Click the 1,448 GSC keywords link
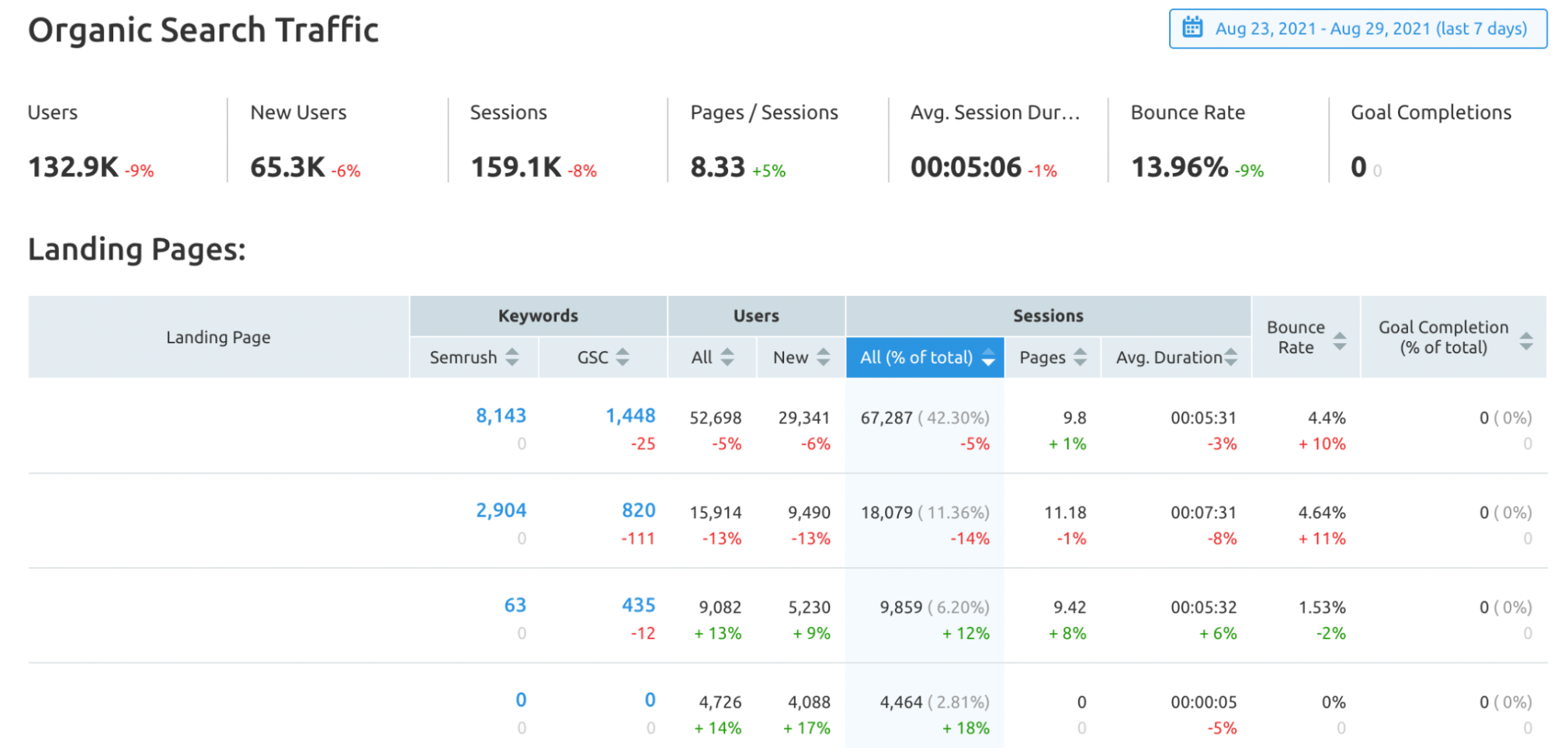This screenshot has height=748, width=1568. [x=630, y=416]
